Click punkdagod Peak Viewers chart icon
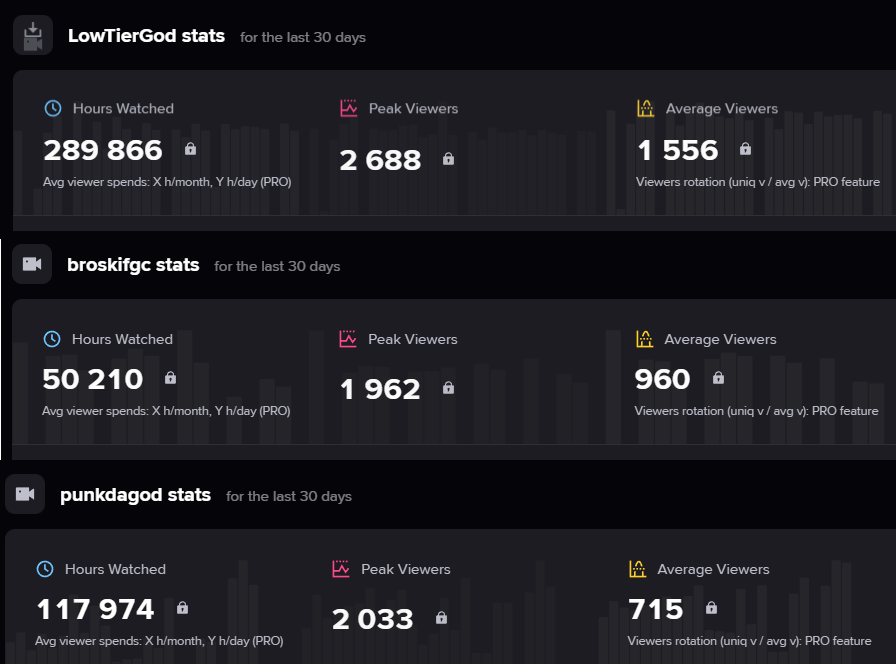The width and height of the screenshot is (896, 664). tap(341, 569)
